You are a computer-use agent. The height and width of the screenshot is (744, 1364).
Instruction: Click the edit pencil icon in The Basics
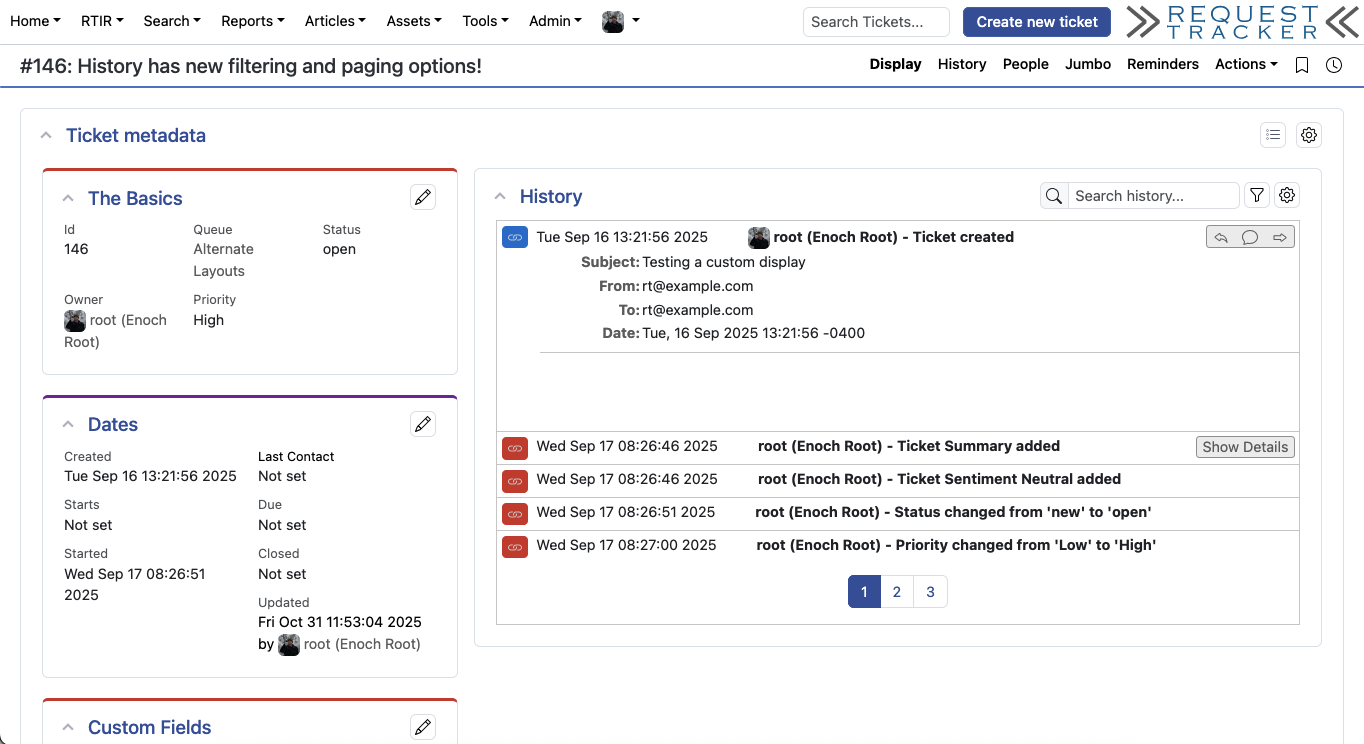point(423,197)
